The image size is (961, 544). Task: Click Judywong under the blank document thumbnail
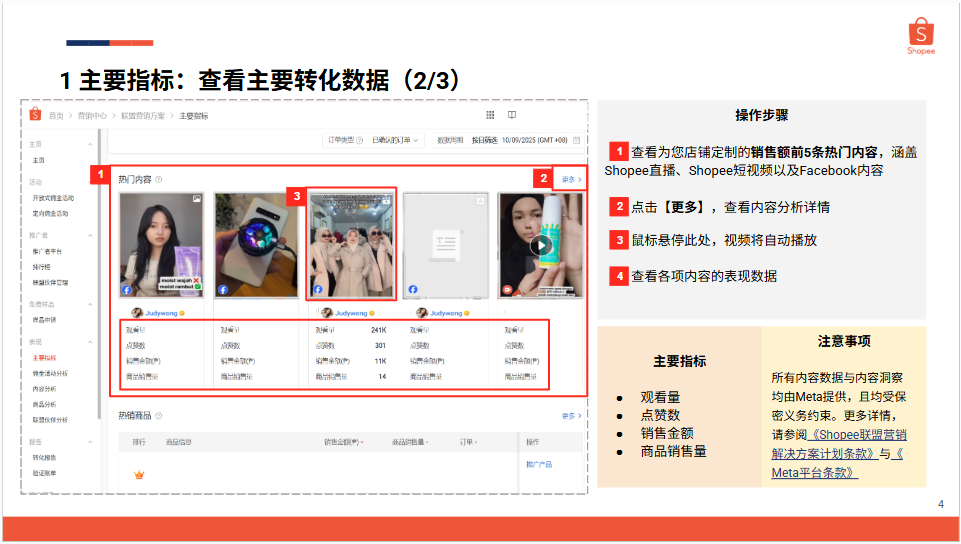pyautogui.click(x=446, y=313)
